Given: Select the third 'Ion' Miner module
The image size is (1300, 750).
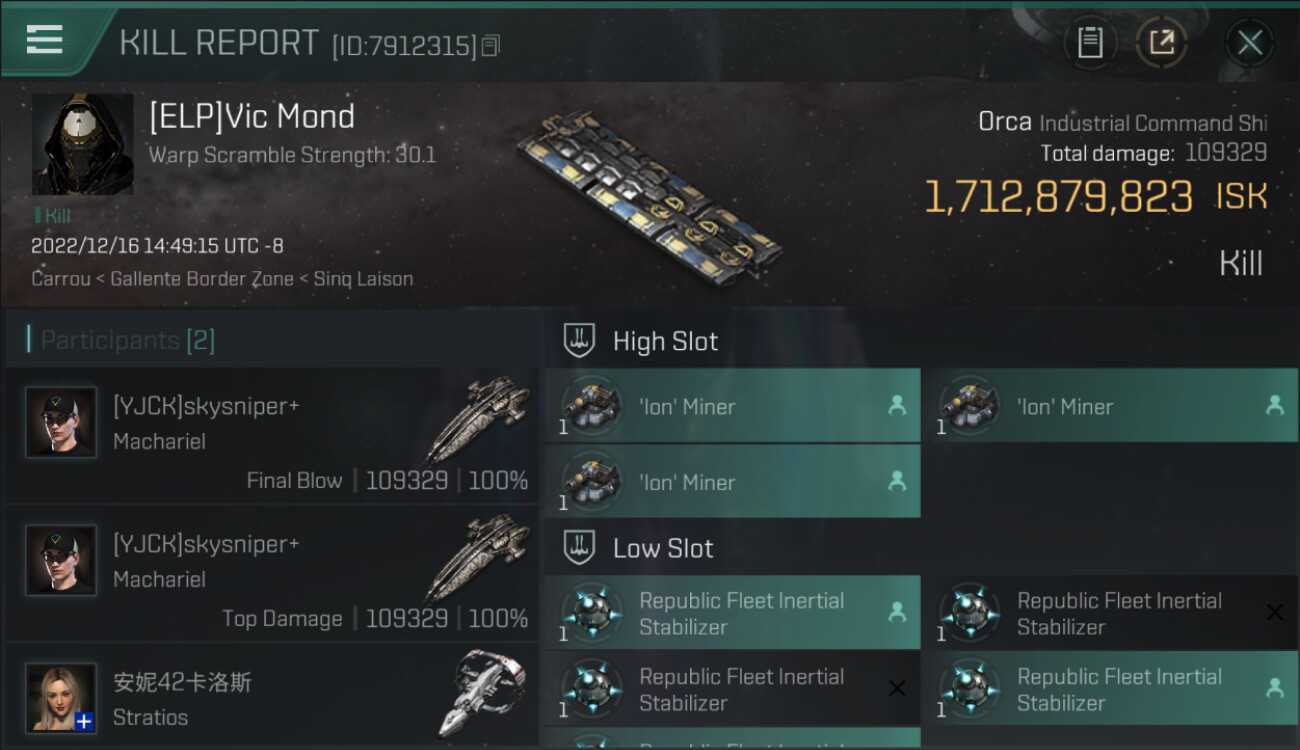Looking at the screenshot, I should point(732,482).
